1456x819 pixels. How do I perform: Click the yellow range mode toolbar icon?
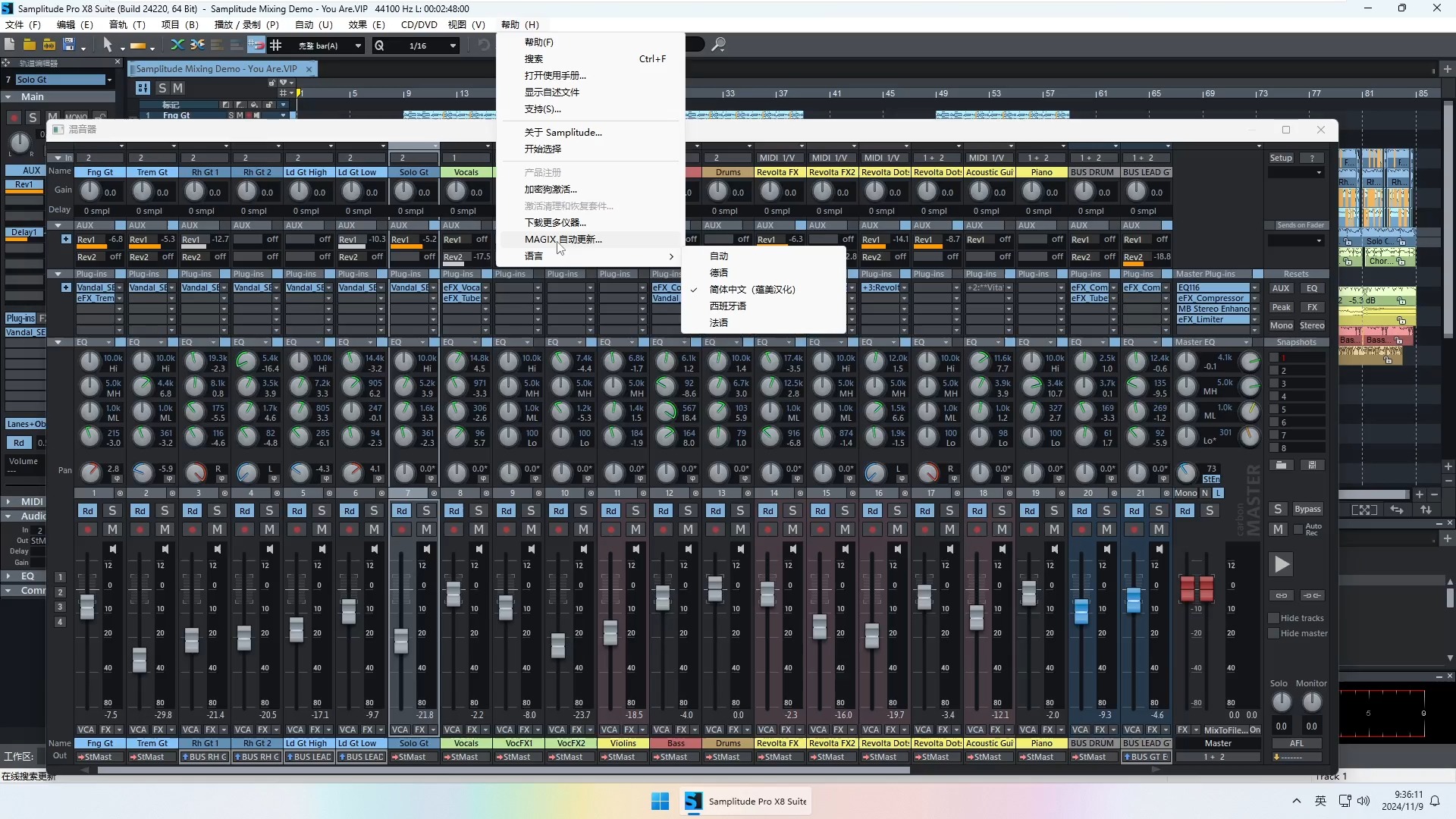tap(138, 45)
